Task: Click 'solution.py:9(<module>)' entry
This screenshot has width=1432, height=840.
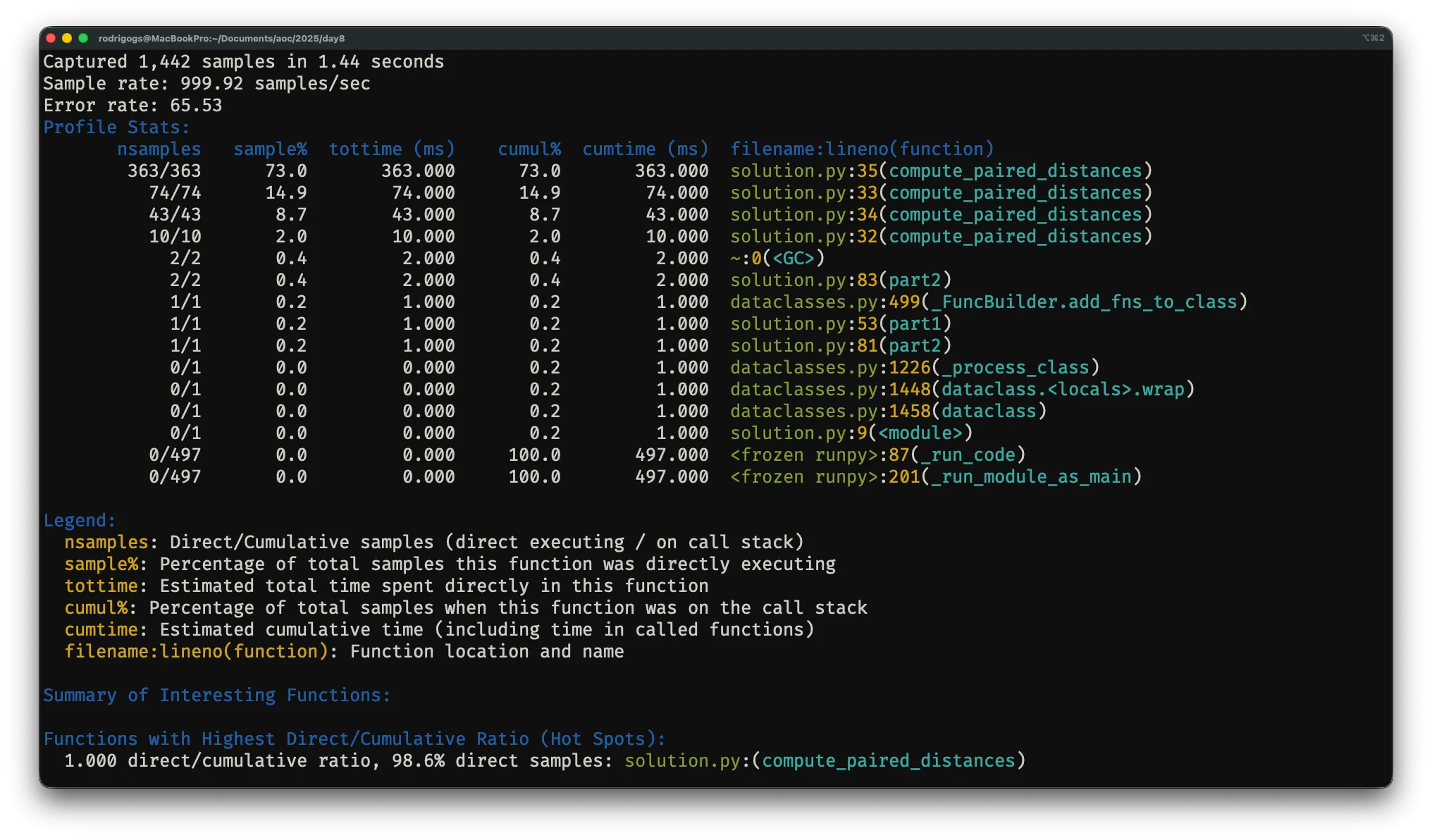Action: (851, 433)
